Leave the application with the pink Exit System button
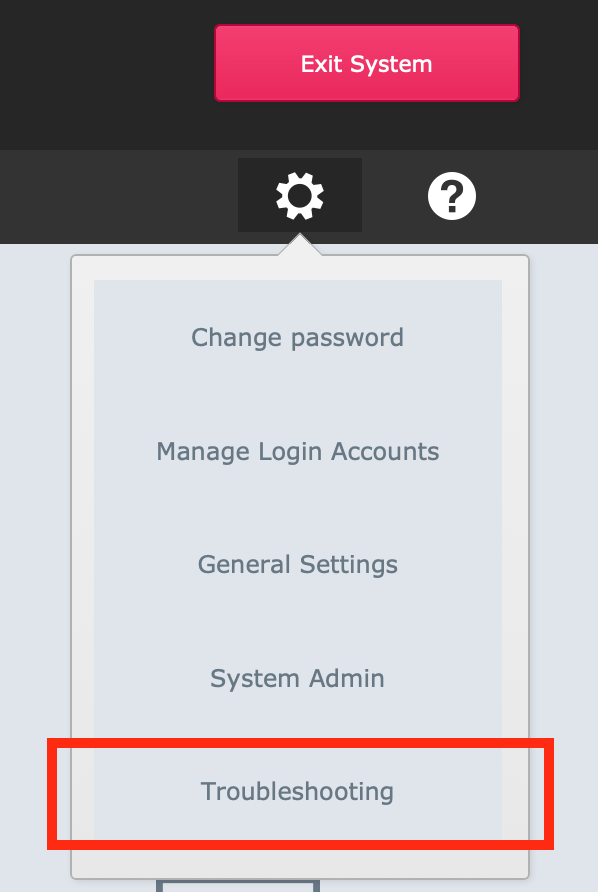598x892 pixels. (x=366, y=63)
